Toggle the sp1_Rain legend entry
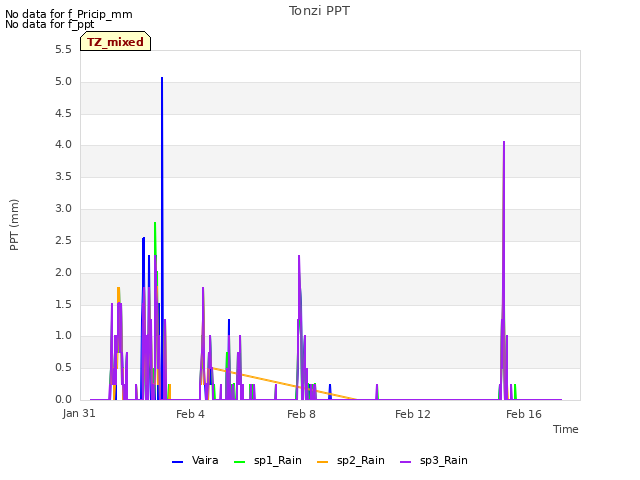 click(x=268, y=461)
